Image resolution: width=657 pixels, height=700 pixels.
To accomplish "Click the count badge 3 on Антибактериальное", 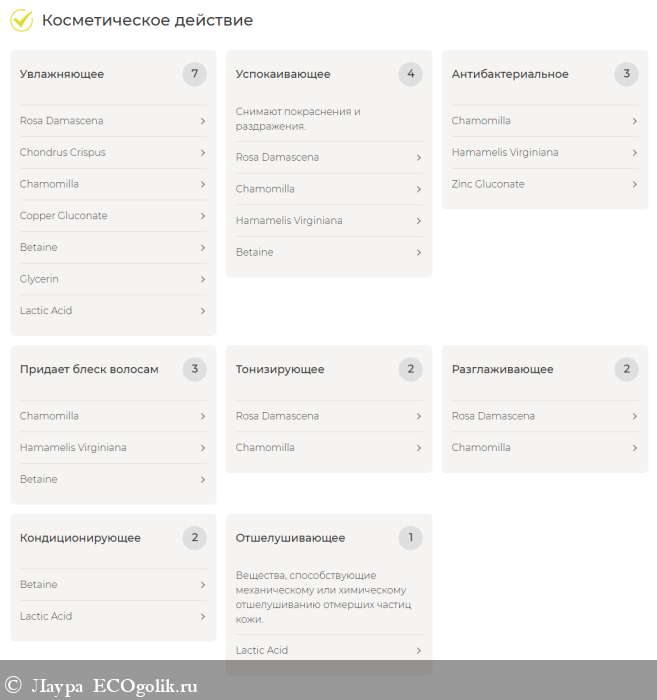I will point(626,74).
